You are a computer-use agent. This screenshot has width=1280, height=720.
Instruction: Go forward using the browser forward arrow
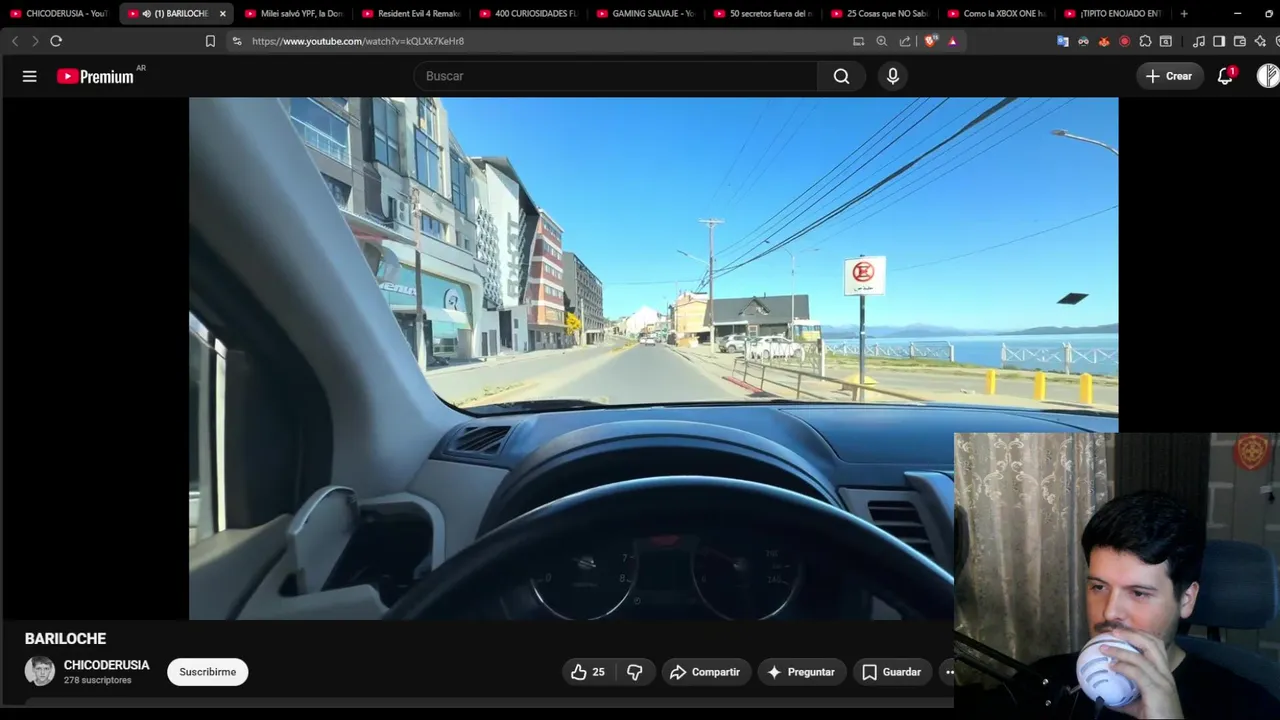point(35,41)
